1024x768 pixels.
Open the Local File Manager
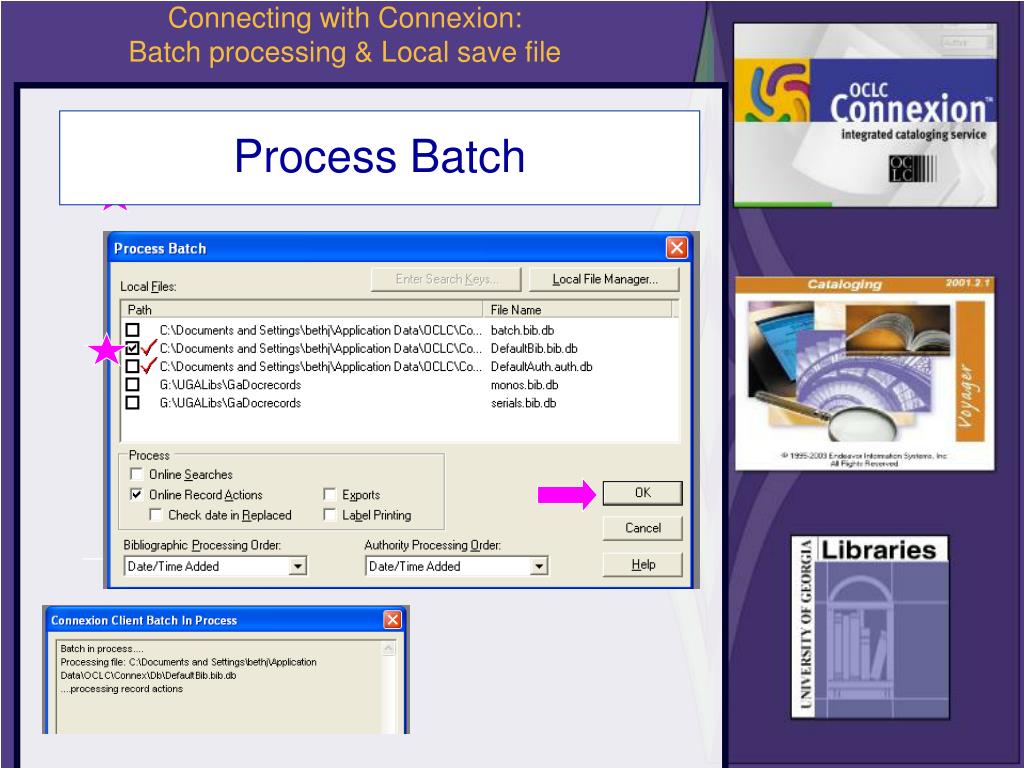tap(605, 280)
